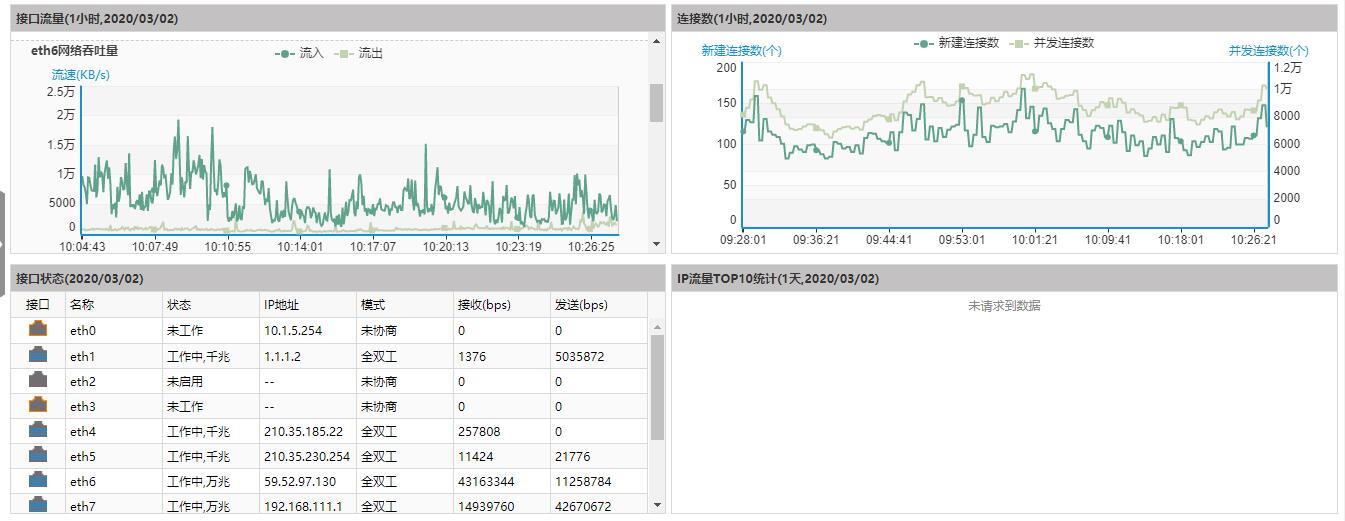Click the eth7 interface port icon
Viewport: 1345px width, 521px height.
coord(38,504)
